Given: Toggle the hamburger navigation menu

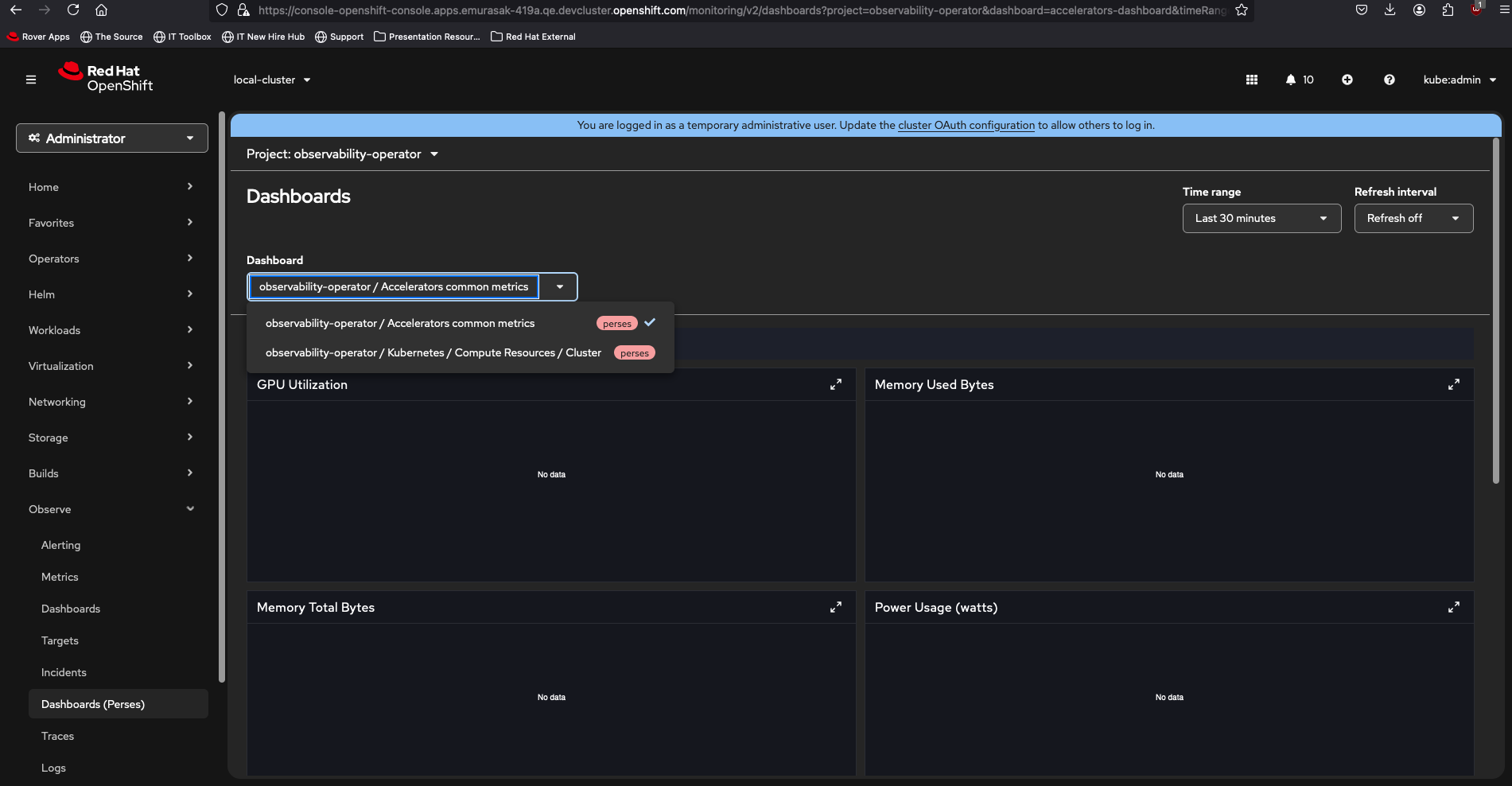Looking at the screenshot, I should 31,80.
